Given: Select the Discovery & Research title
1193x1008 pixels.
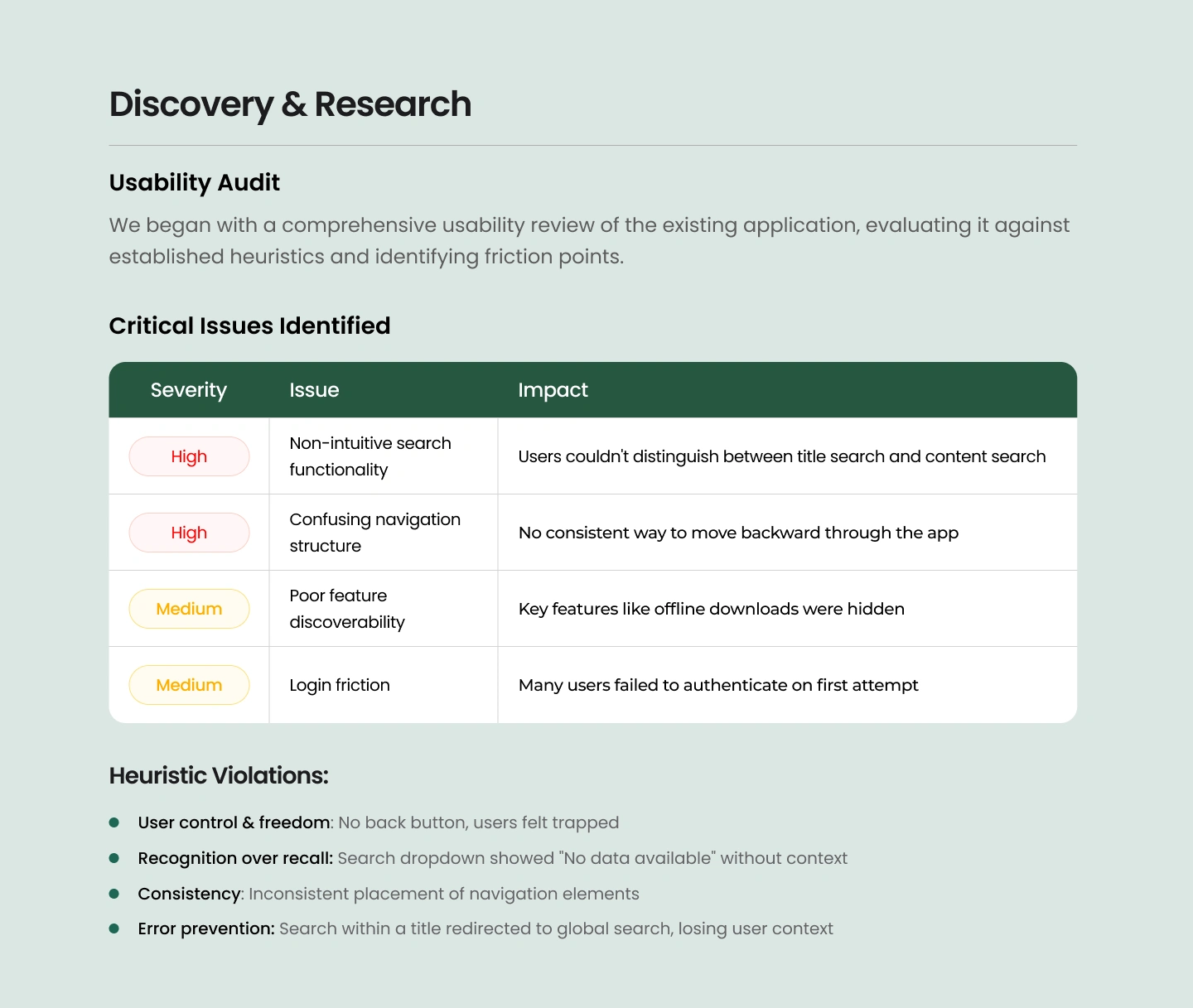Looking at the screenshot, I should click(290, 104).
